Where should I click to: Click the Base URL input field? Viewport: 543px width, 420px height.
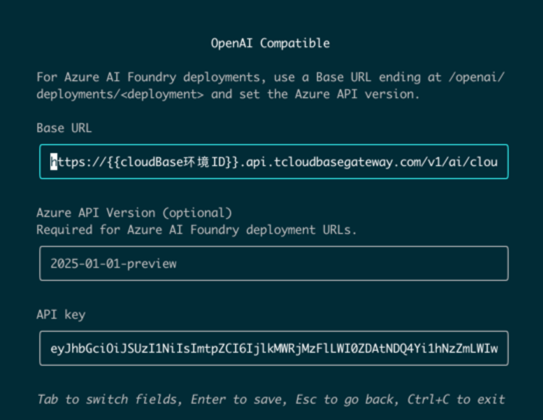click(x=274, y=162)
